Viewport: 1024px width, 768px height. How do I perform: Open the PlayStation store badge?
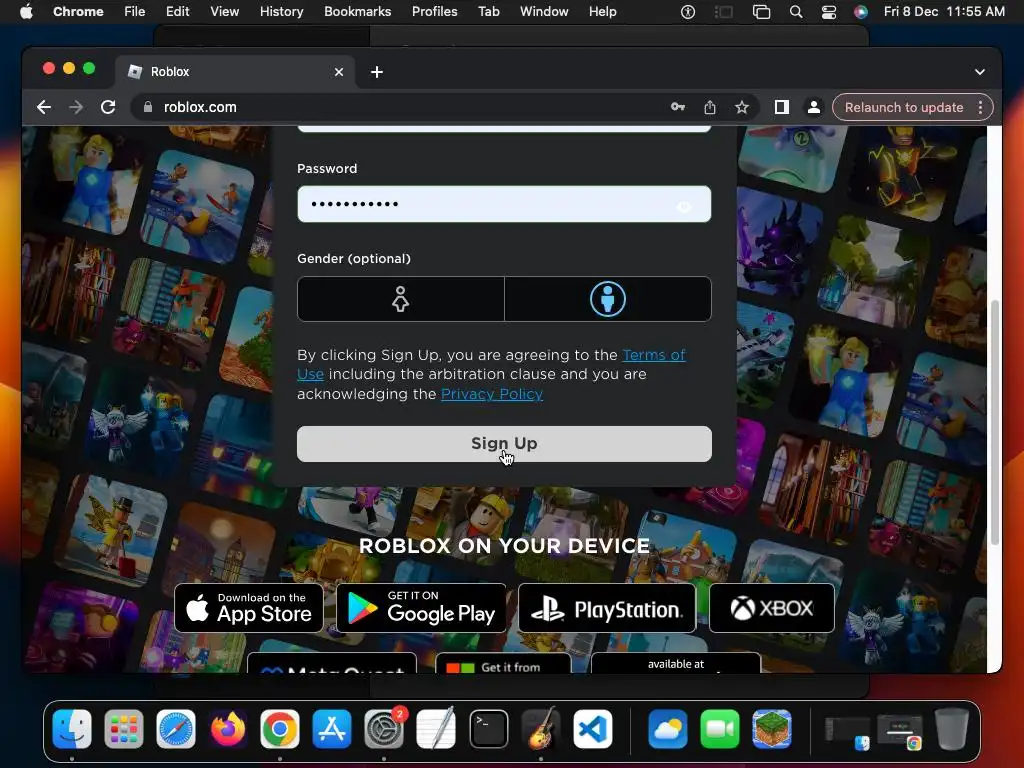[x=607, y=608]
